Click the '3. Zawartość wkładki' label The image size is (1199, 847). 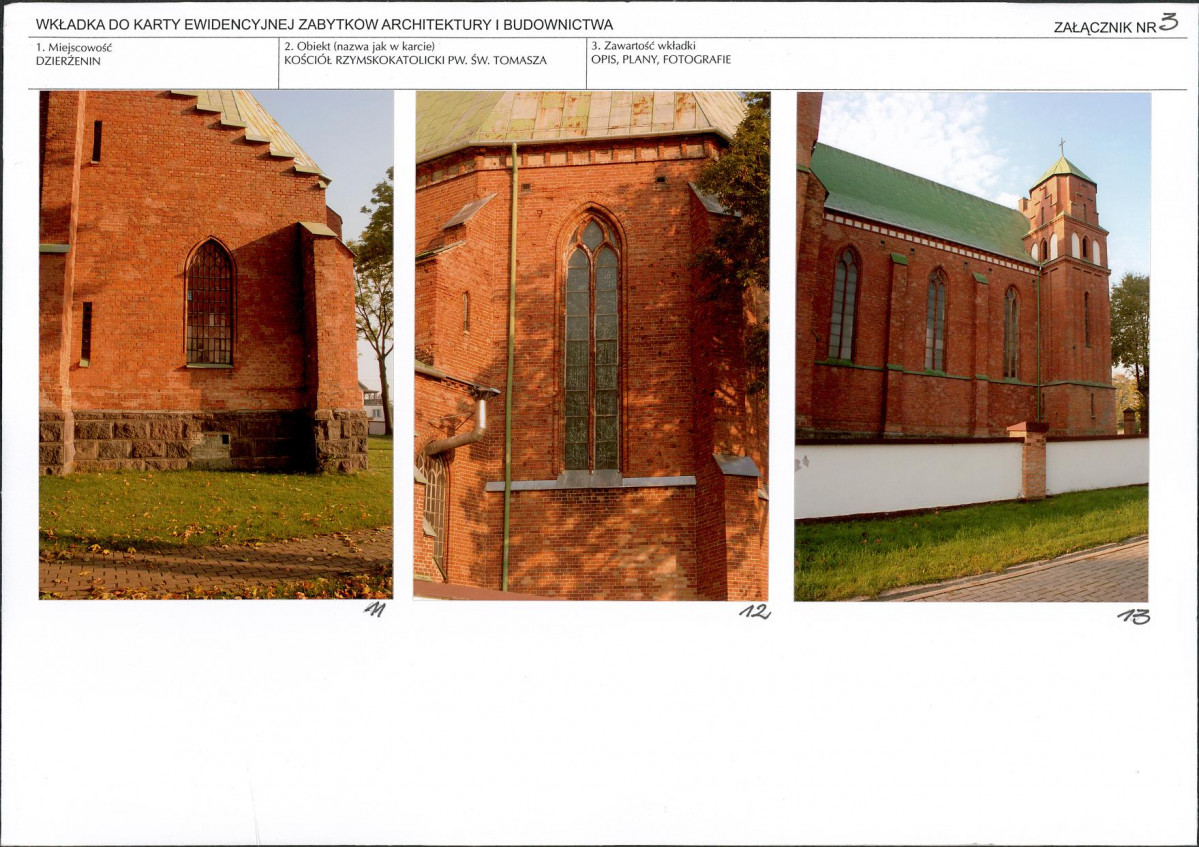click(x=643, y=46)
